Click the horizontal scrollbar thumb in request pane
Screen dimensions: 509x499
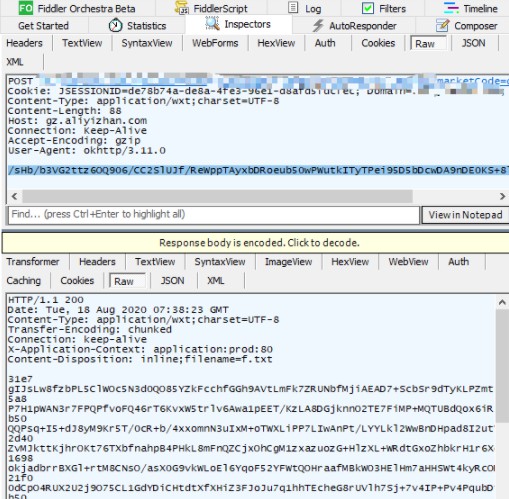click(x=217, y=196)
